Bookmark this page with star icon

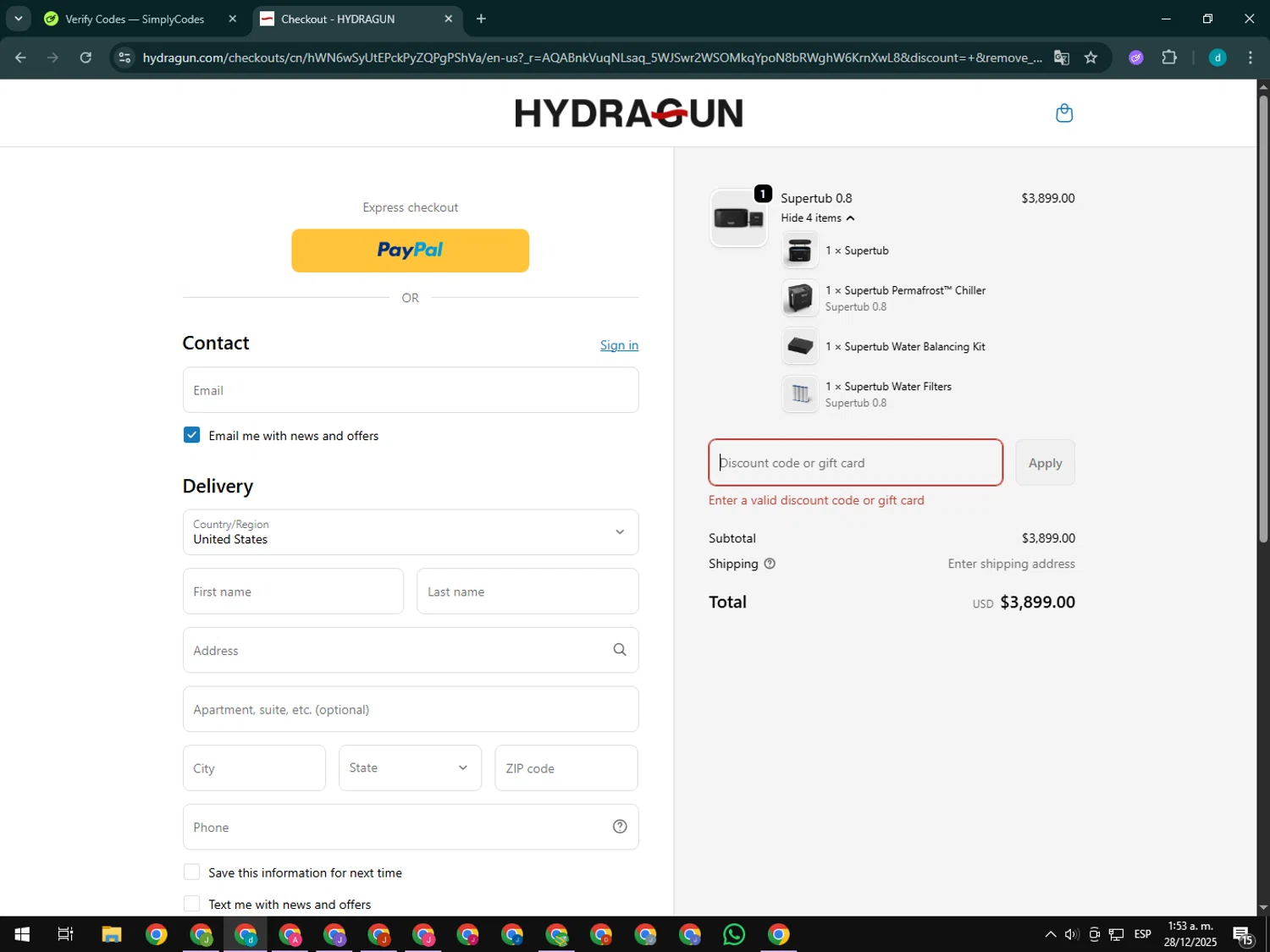[1091, 58]
